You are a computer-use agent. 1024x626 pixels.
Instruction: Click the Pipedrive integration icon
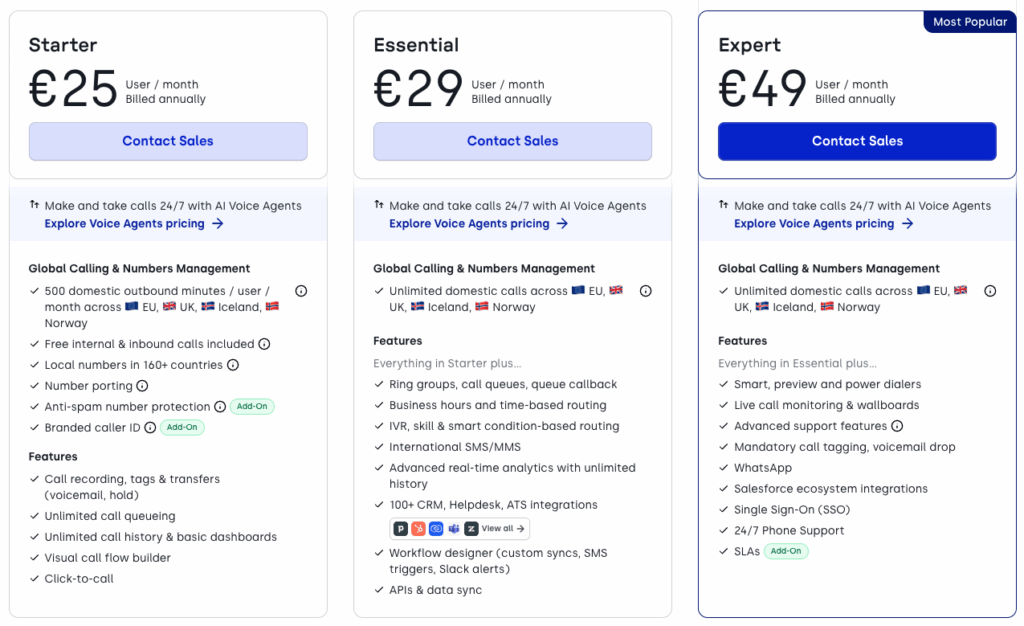click(400, 528)
